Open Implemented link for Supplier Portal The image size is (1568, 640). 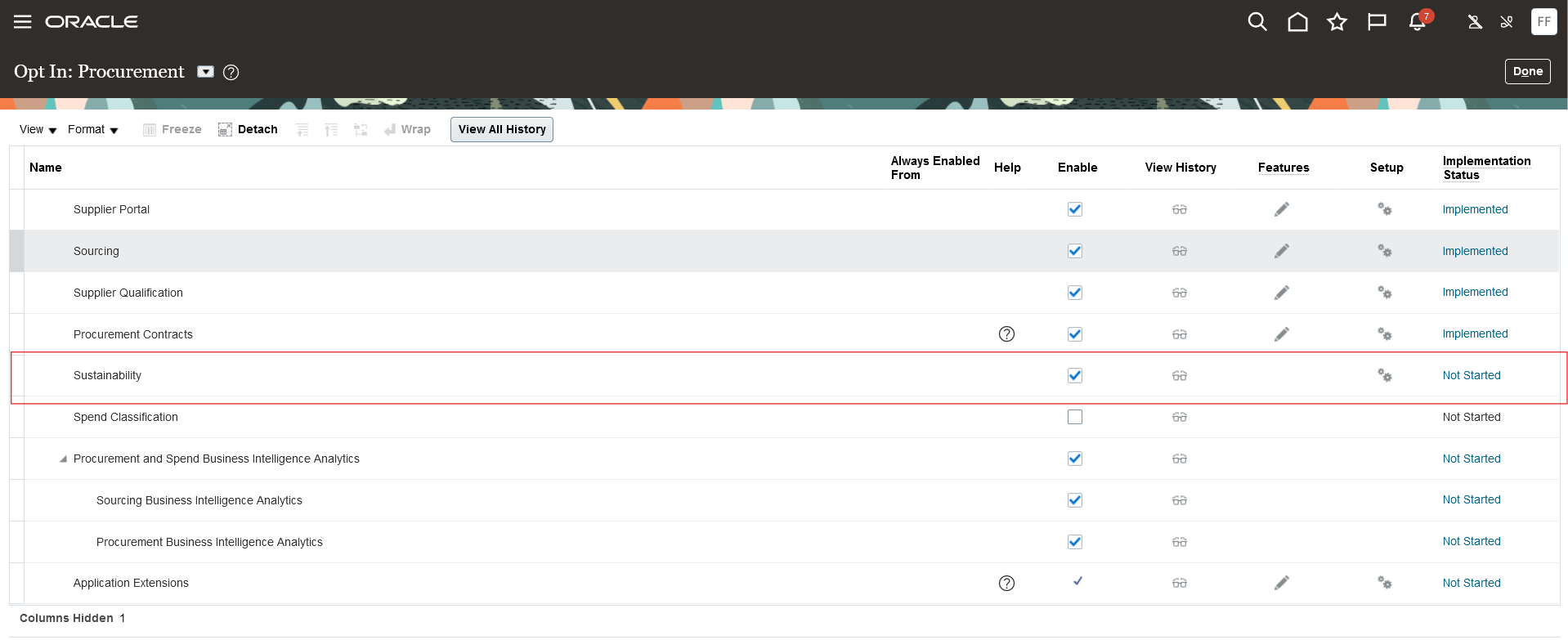tap(1475, 209)
